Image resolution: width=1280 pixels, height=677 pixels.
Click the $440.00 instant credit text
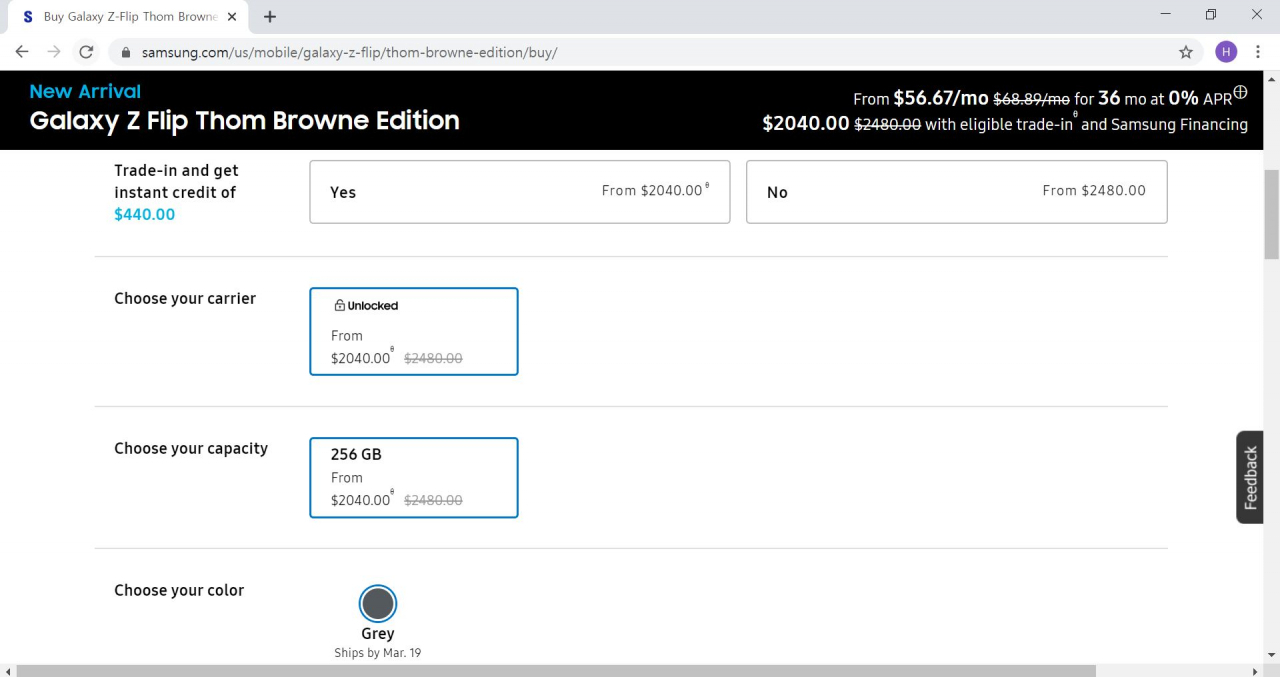(145, 214)
